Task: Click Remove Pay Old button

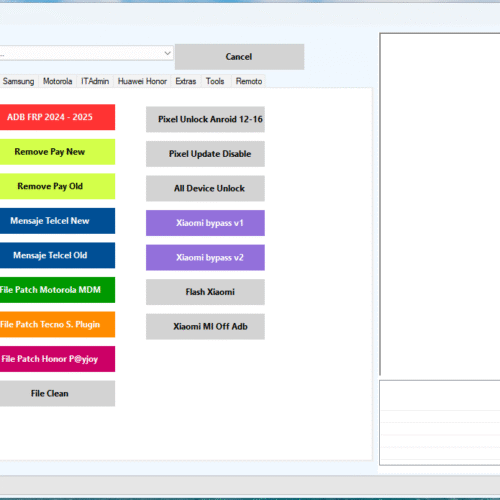Action: [57, 186]
